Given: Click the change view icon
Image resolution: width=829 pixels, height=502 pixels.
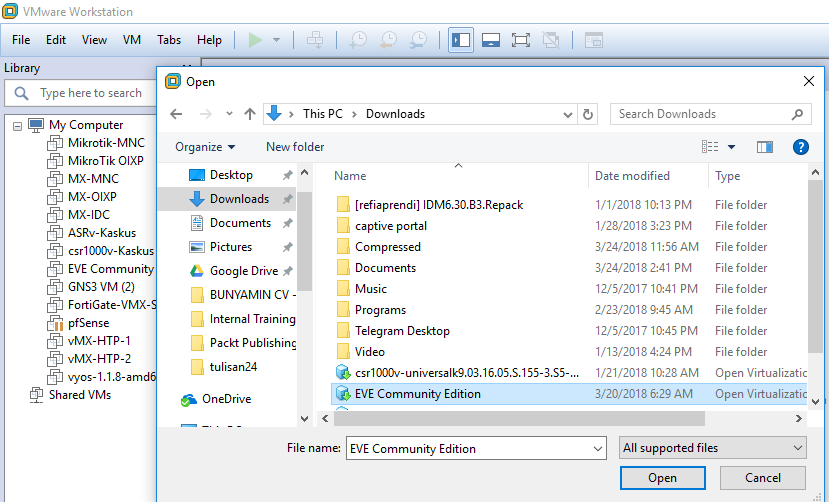Looking at the screenshot, I should pos(710,147).
